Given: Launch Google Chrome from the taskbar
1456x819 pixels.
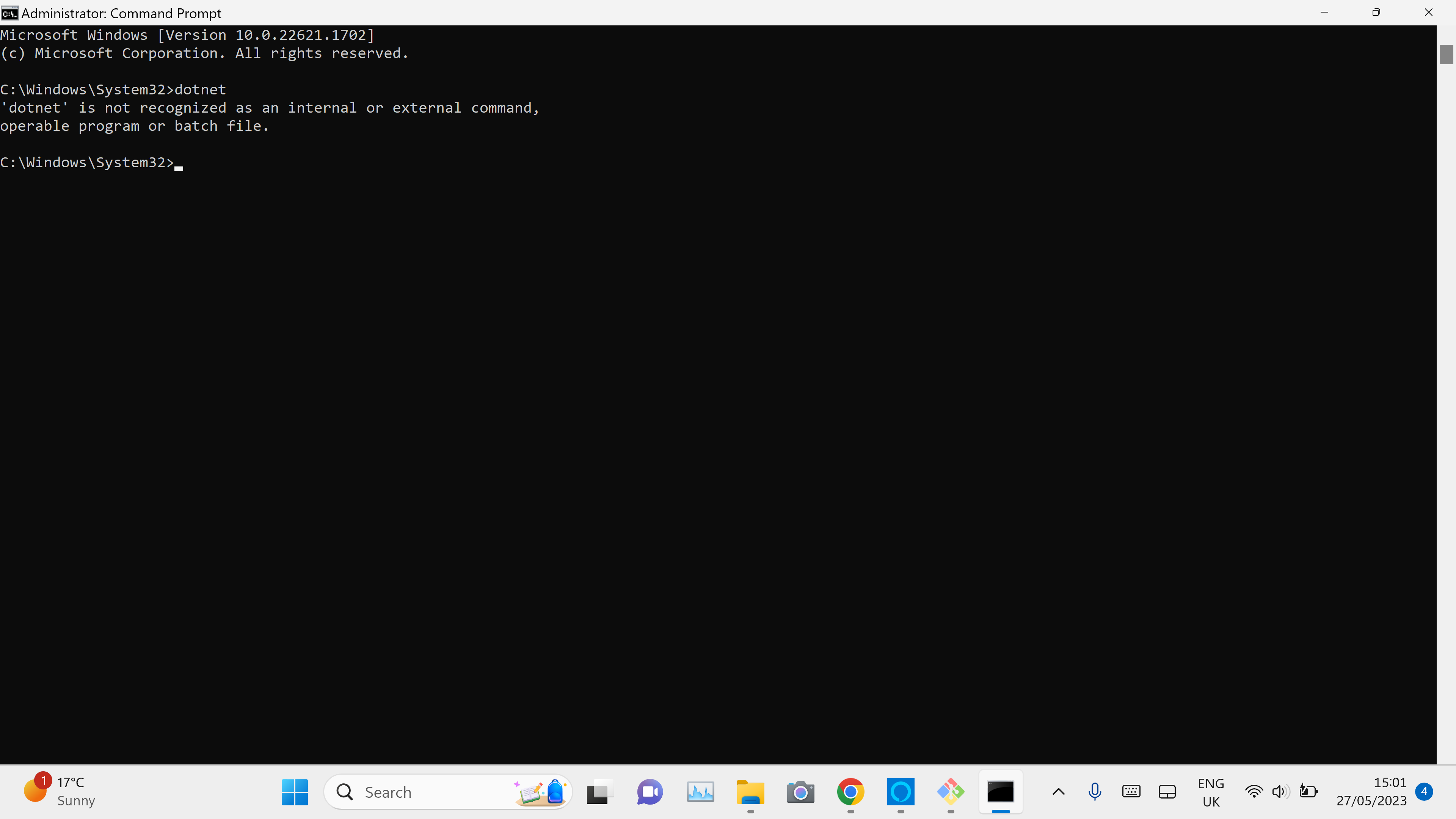Looking at the screenshot, I should coord(850,792).
